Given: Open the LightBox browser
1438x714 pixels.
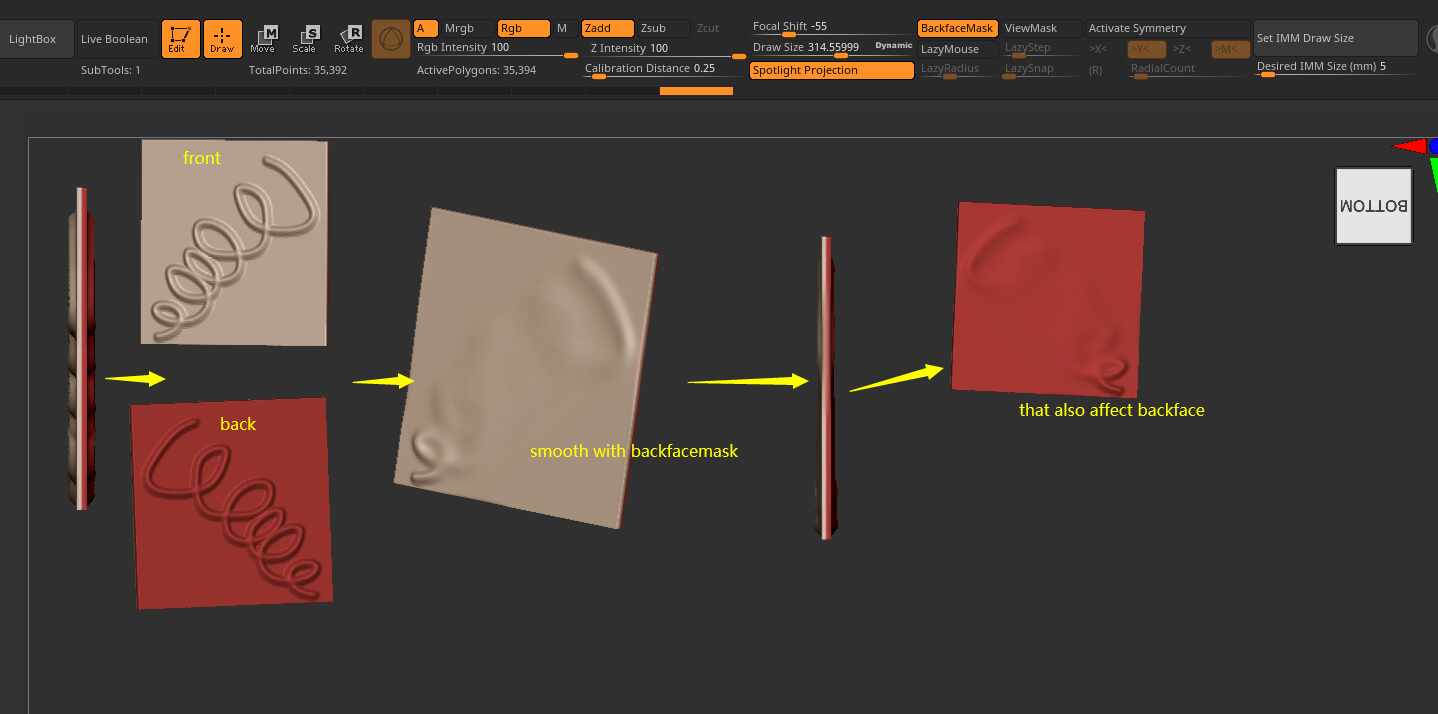Looking at the screenshot, I should tap(35, 39).
